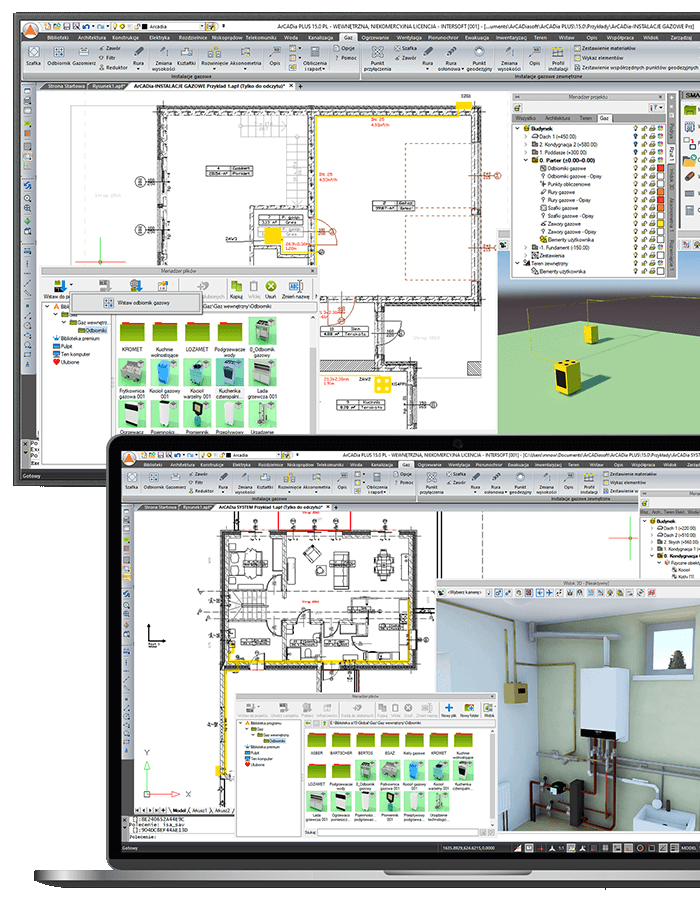Click Usuń green icon in monitor Menadżer plików
Viewport: 700px width, 900px height.
point(271,290)
